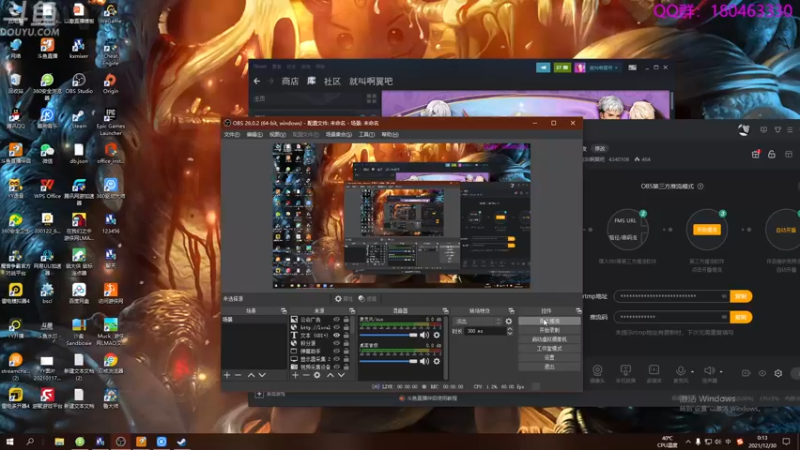
Task: Click the Start Recording button in OBS
Action: [x=549, y=330]
